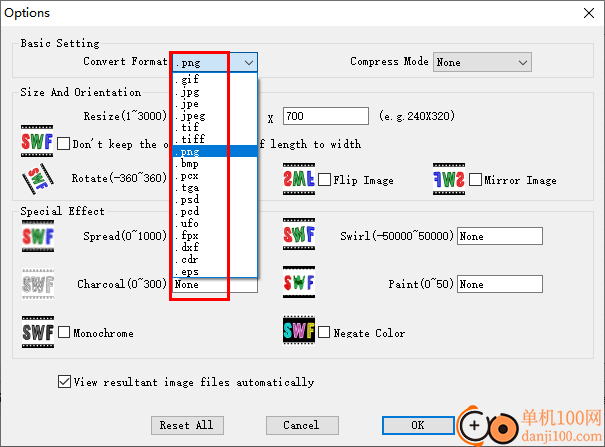Click the Swirl effect SWF icon
This screenshot has height=447, width=605.
pyautogui.click(x=299, y=234)
